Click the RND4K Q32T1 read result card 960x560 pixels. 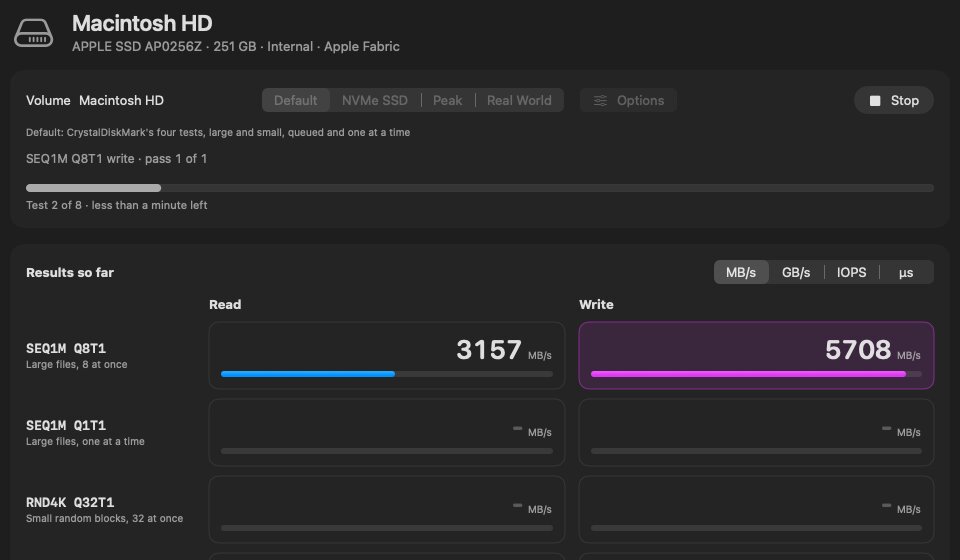coord(387,510)
